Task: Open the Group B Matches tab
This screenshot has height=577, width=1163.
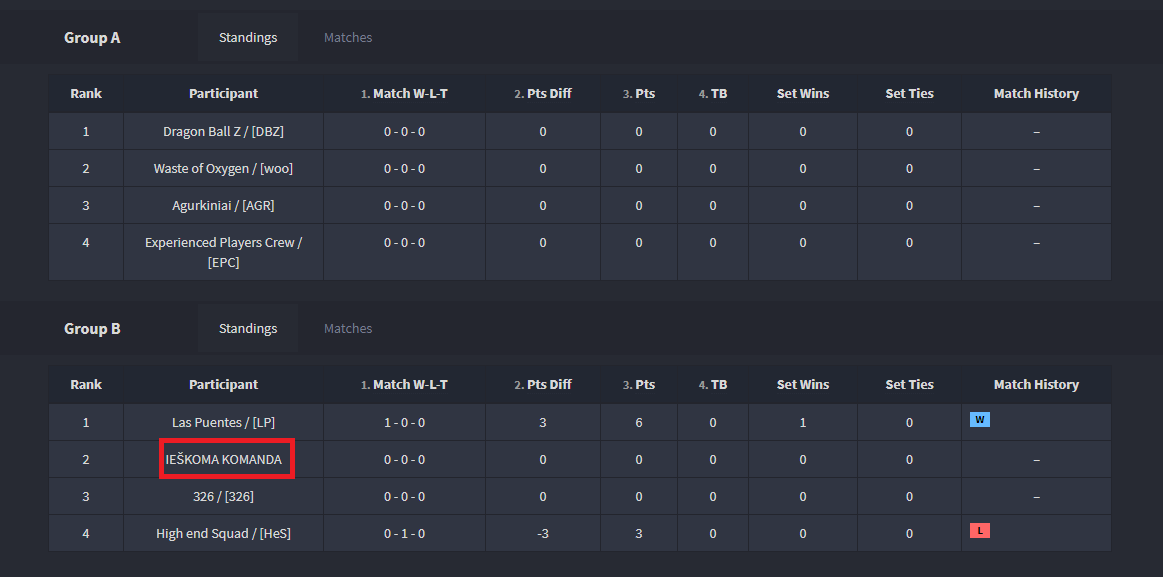Action: (x=348, y=328)
